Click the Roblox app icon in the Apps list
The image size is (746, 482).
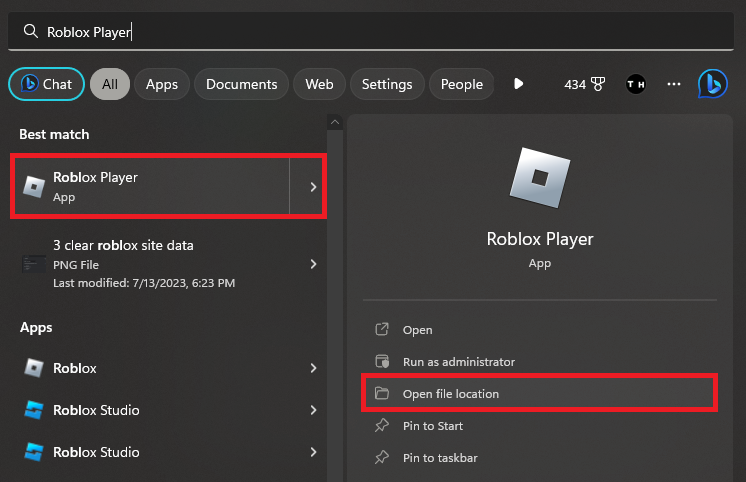point(34,368)
